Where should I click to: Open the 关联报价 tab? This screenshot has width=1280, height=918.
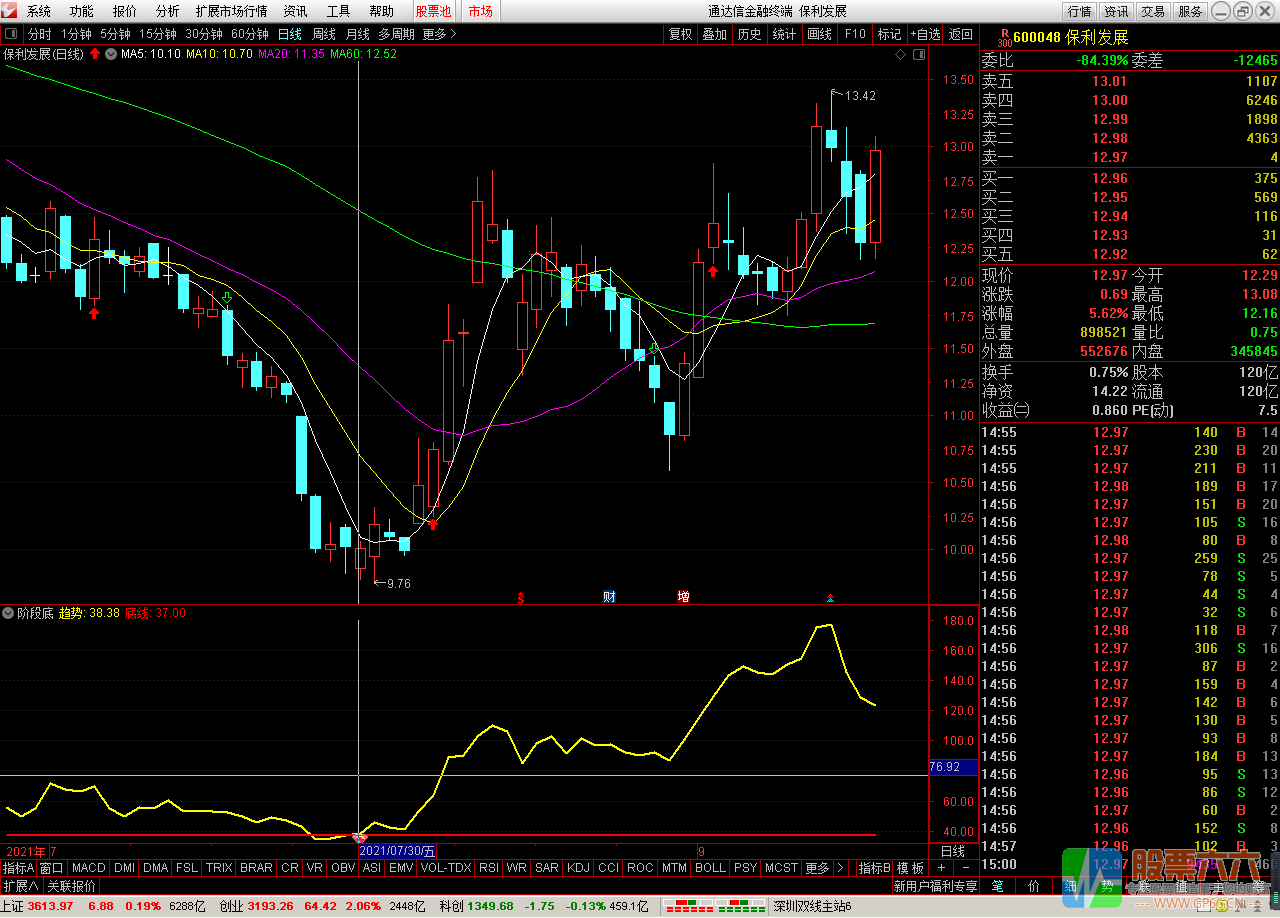pyautogui.click(x=71, y=886)
